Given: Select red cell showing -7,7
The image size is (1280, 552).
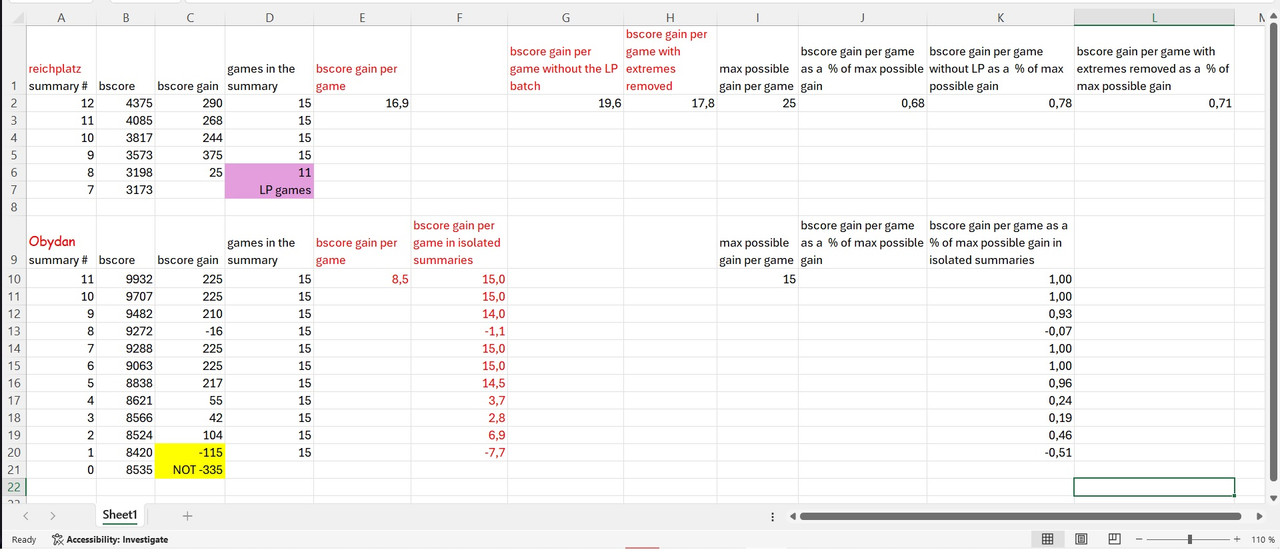Looking at the screenshot, I should (459, 452).
